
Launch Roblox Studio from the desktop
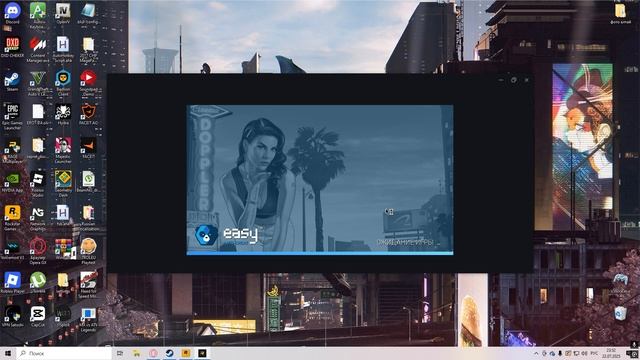pyautogui.click(x=38, y=184)
